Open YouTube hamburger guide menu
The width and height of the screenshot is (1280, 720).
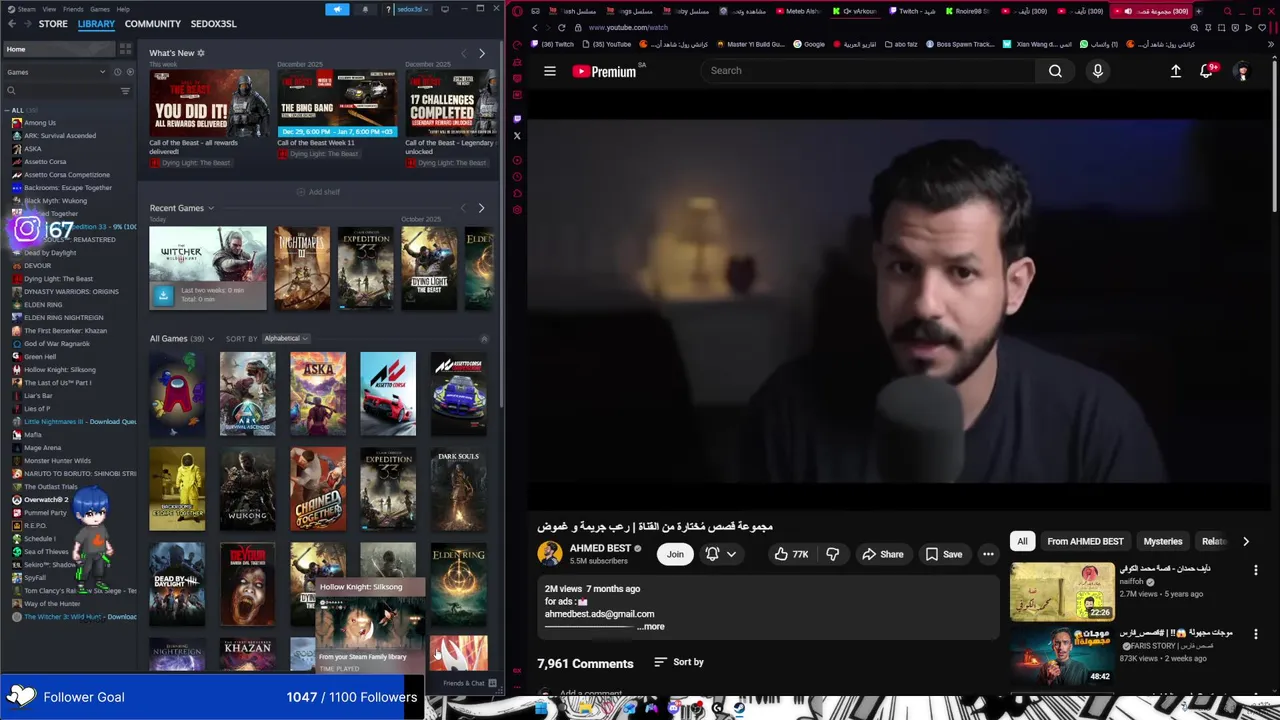[x=549, y=71]
